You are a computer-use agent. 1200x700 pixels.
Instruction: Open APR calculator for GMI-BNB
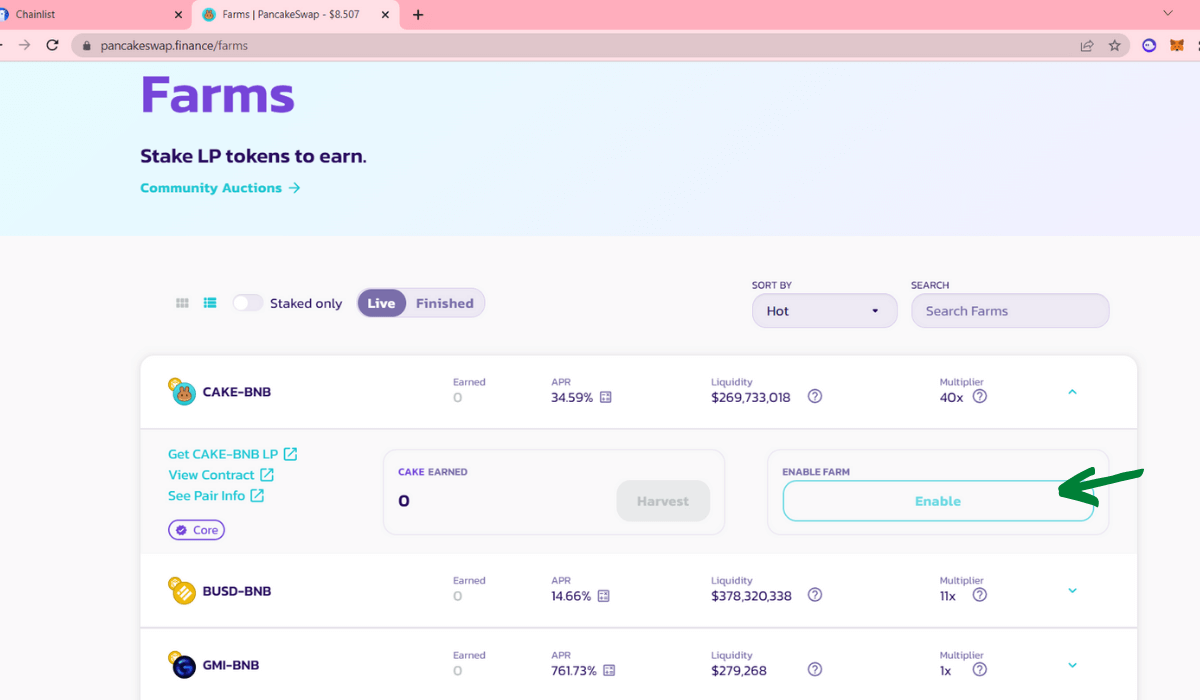tap(609, 671)
